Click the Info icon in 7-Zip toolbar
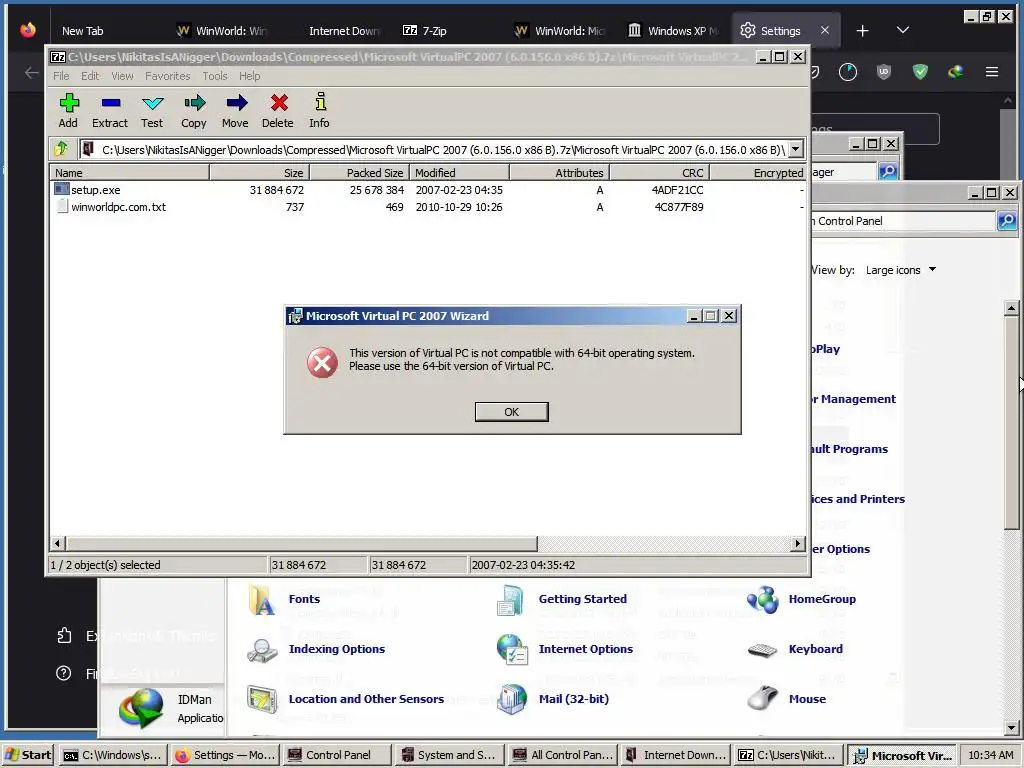 click(319, 110)
